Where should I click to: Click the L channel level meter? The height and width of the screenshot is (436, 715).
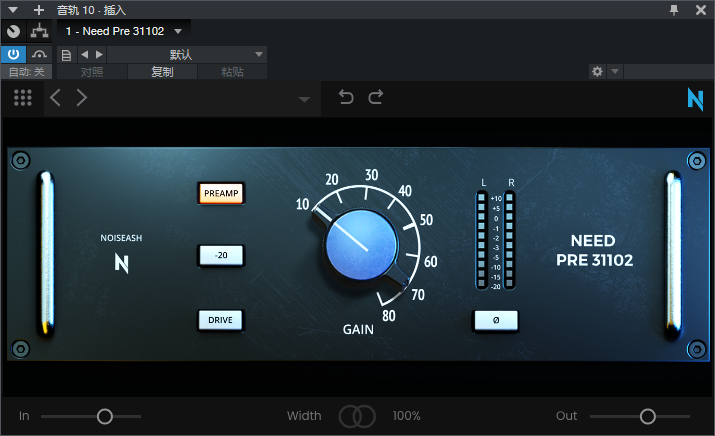click(x=482, y=240)
